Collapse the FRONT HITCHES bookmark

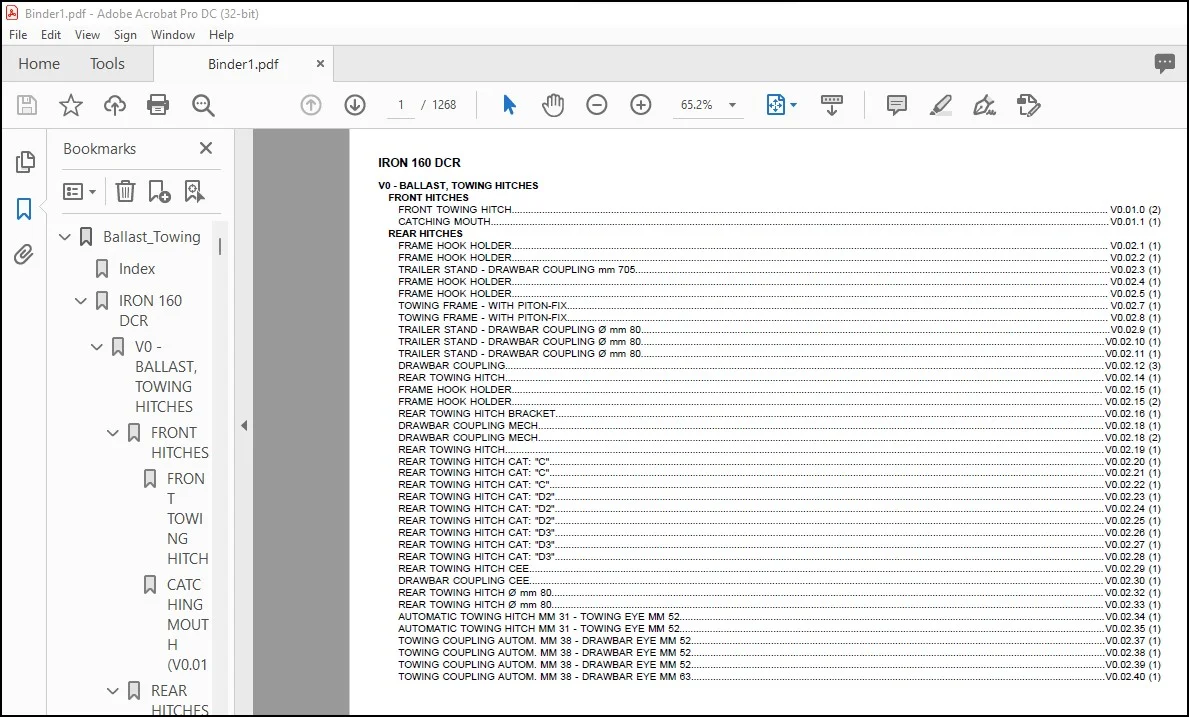click(x=113, y=433)
